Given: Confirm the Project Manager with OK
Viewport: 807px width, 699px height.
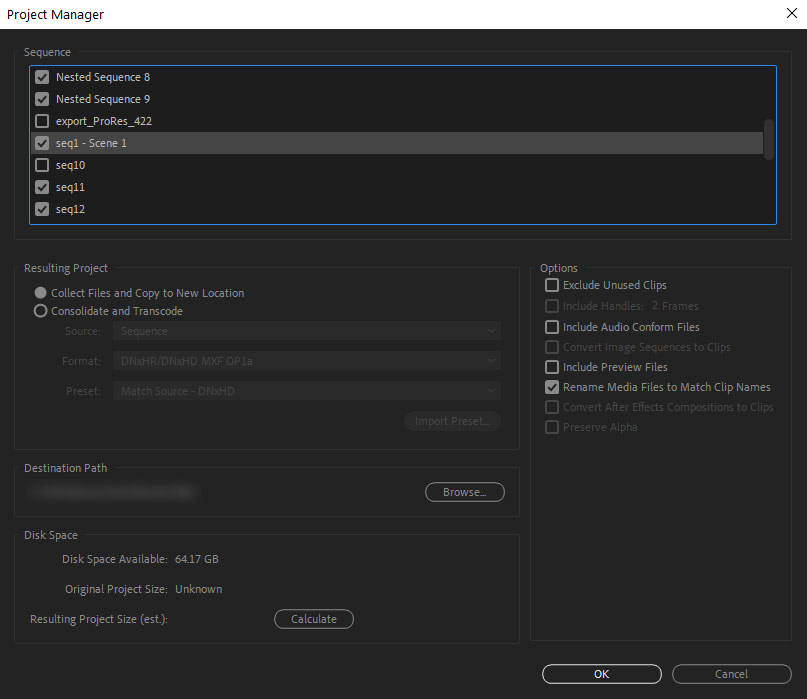Looking at the screenshot, I should (x=601, y=673).
